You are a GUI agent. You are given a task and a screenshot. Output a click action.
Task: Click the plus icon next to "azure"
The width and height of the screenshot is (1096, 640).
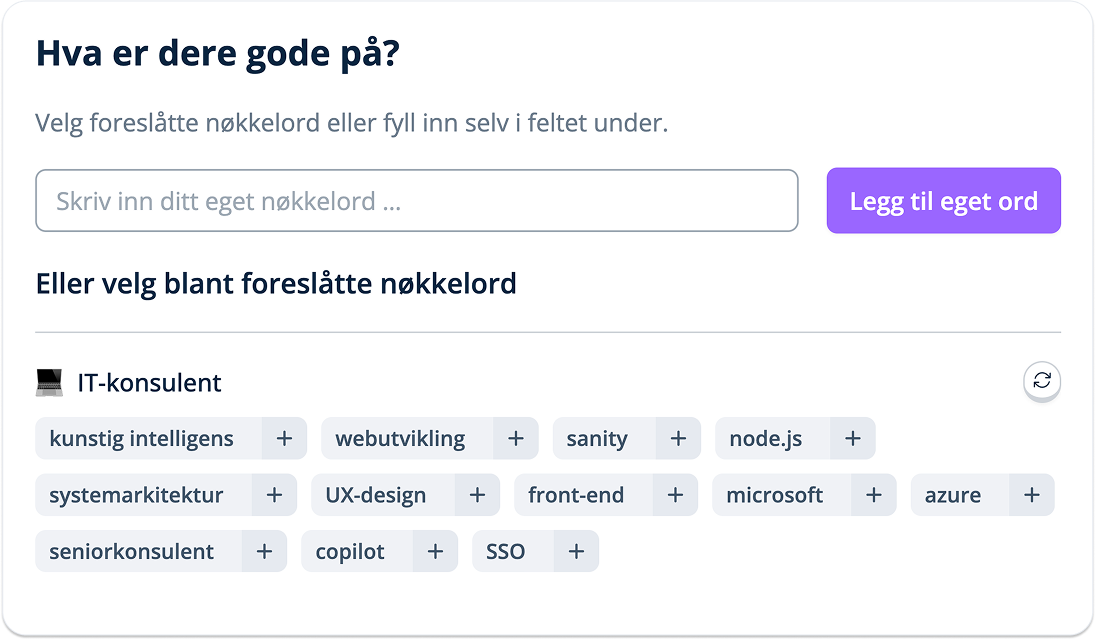point(1031,494)
